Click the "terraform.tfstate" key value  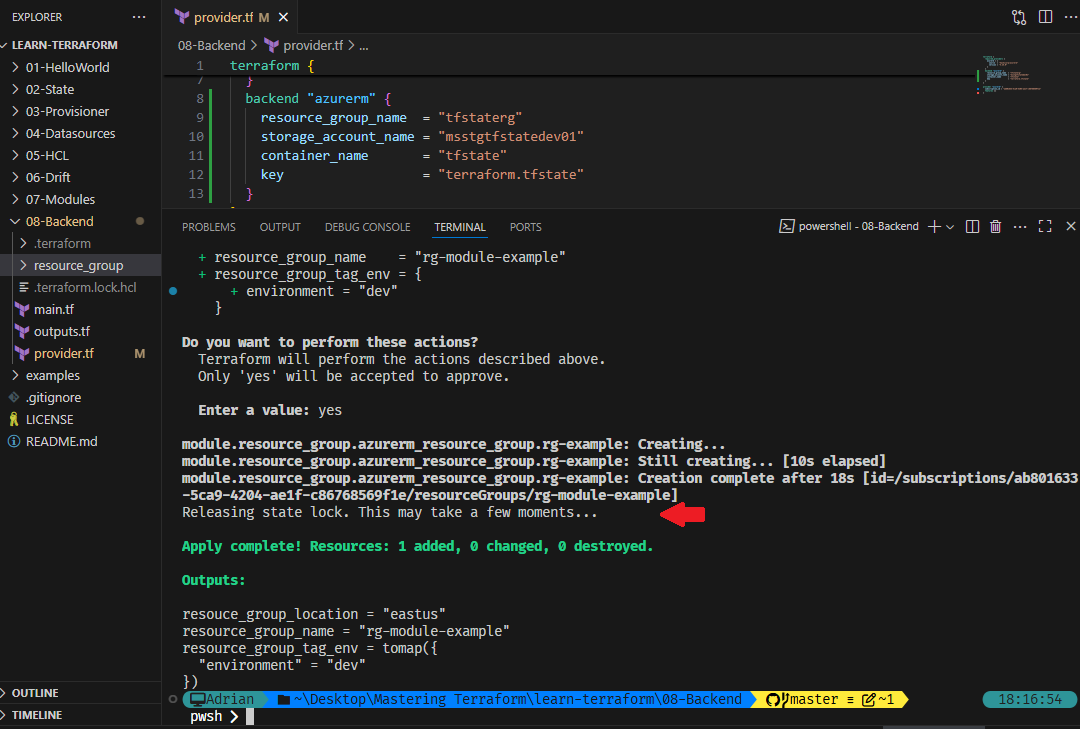pos(510,174)
